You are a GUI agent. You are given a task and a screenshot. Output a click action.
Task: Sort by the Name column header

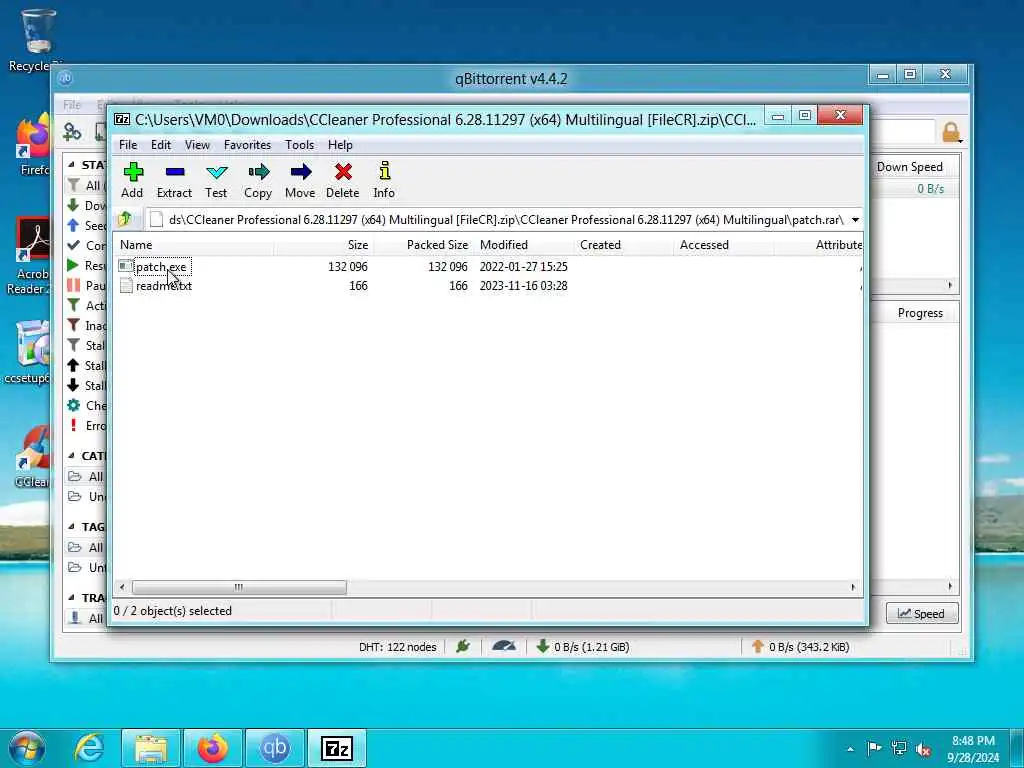pos(195,245)
